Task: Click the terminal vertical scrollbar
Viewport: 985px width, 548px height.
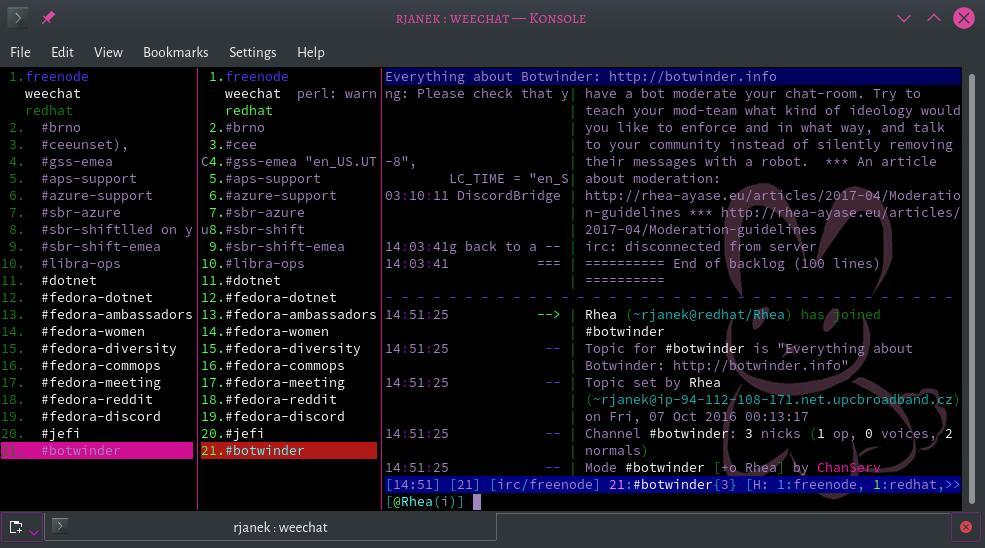Action: click(972, 289)
